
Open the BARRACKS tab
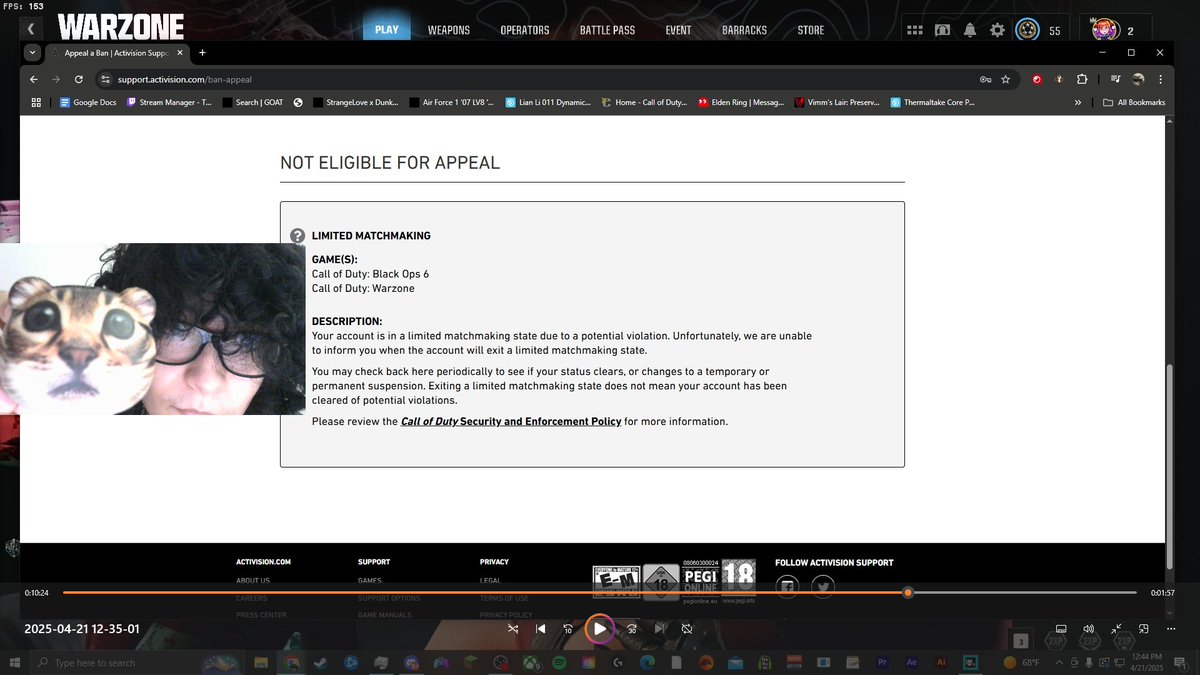point(745,30)
